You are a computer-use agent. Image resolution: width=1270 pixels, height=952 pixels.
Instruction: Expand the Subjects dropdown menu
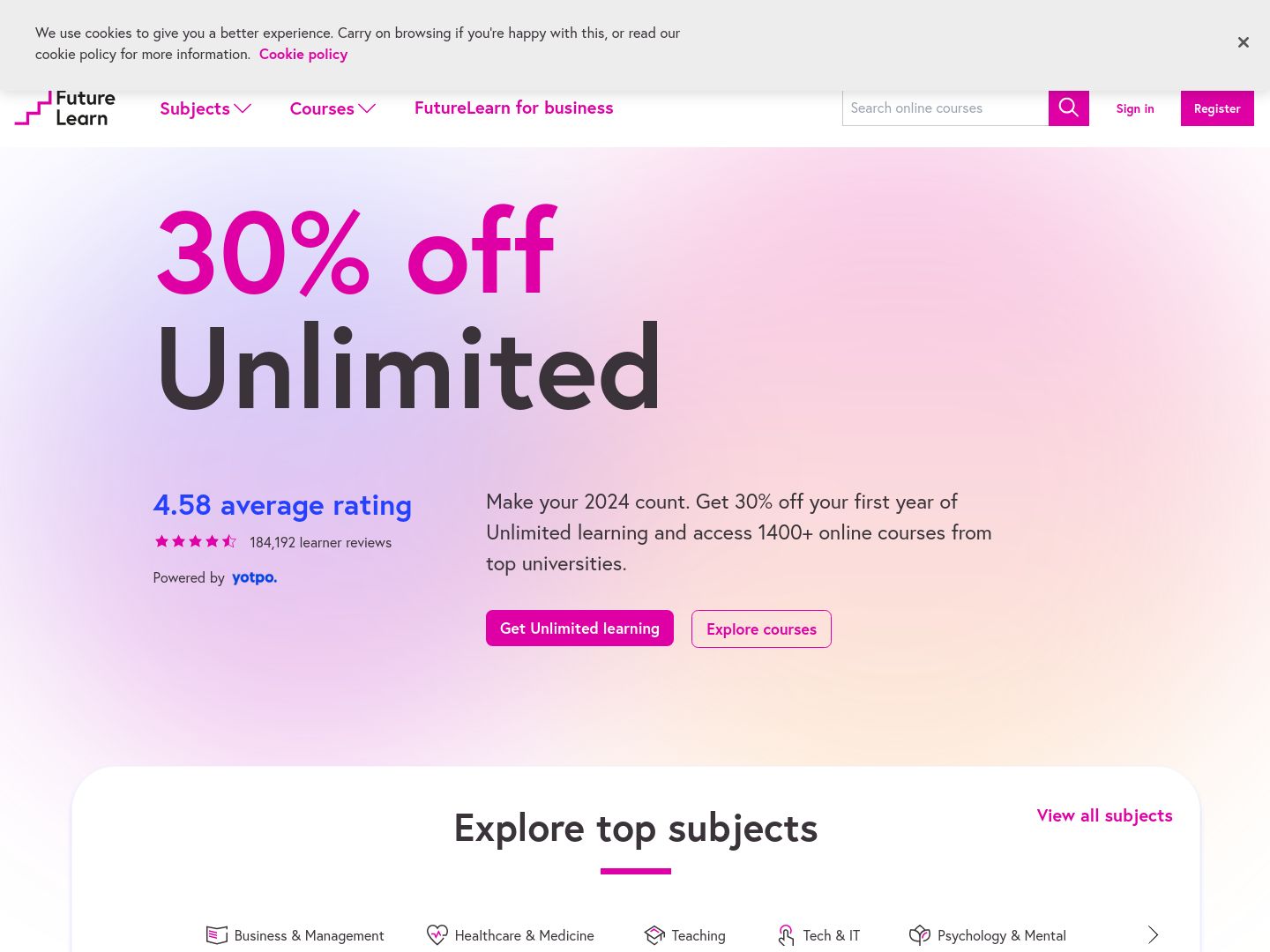click(205, 108)
